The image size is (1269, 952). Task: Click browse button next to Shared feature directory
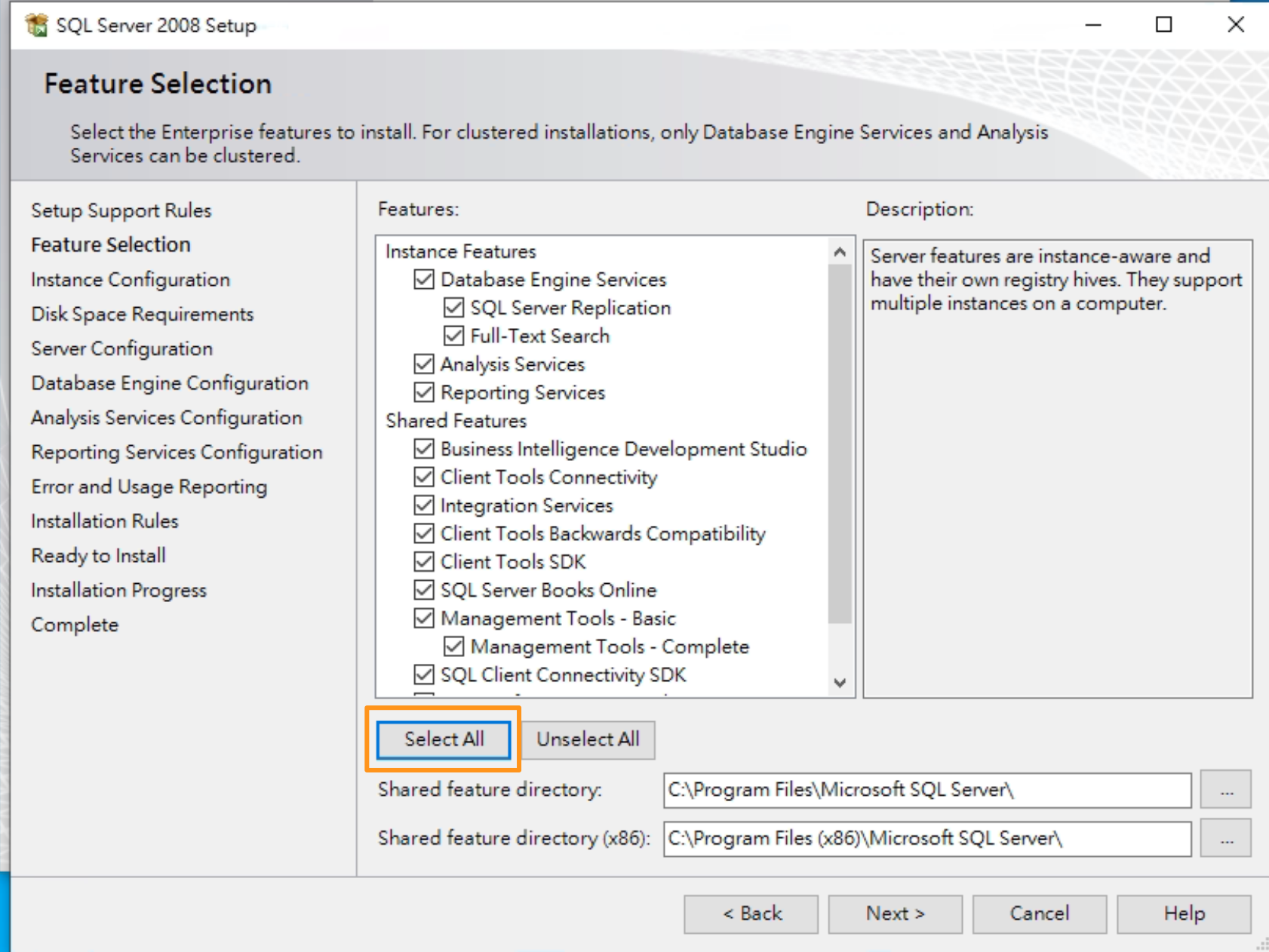1226,790
